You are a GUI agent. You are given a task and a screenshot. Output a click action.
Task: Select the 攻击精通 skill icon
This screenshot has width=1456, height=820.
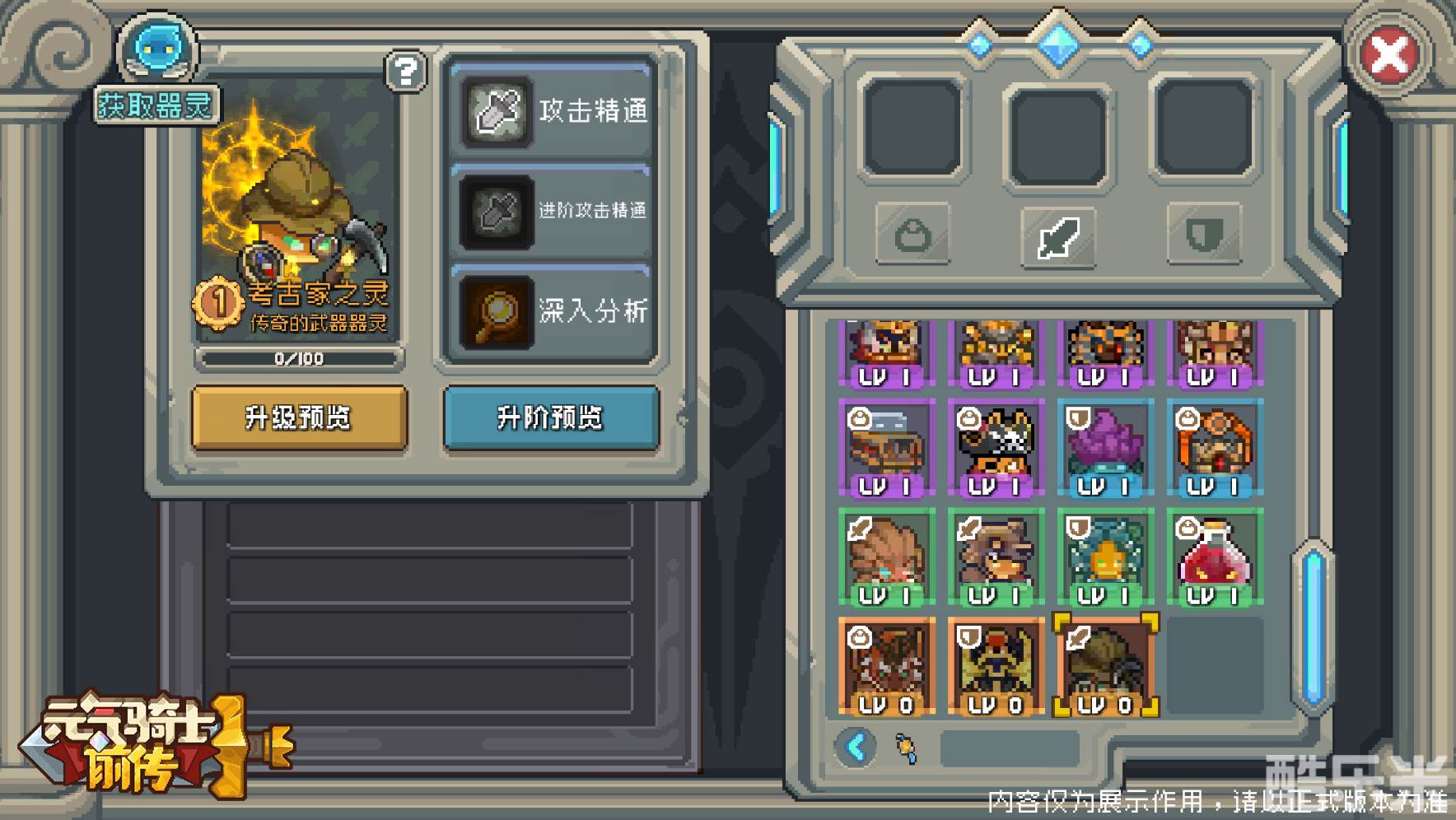pyautogui.click(x=497, y=111)
